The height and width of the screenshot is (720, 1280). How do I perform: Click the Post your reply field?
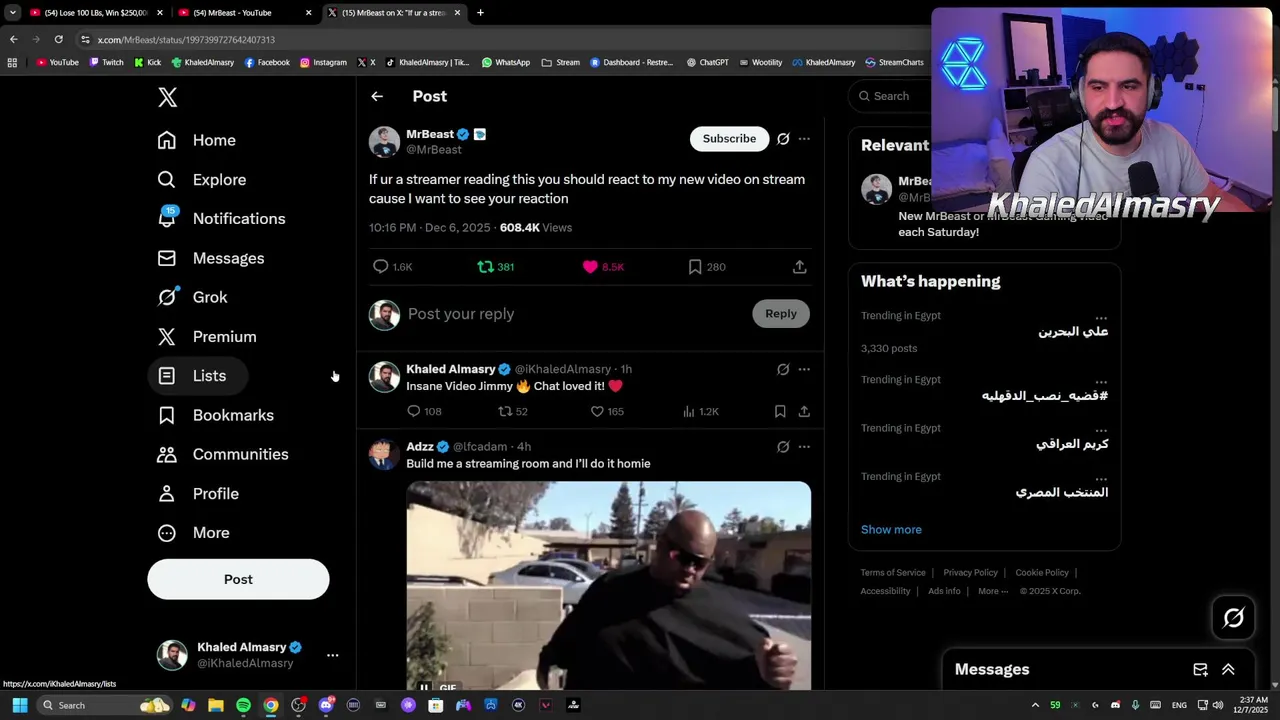coord(575,314)
